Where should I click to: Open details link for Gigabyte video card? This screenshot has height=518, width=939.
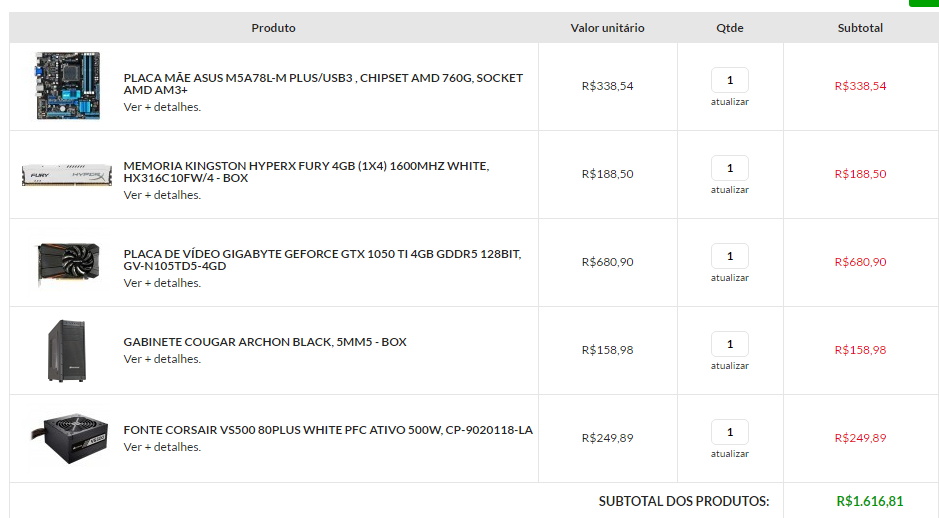tap(162, 283)
